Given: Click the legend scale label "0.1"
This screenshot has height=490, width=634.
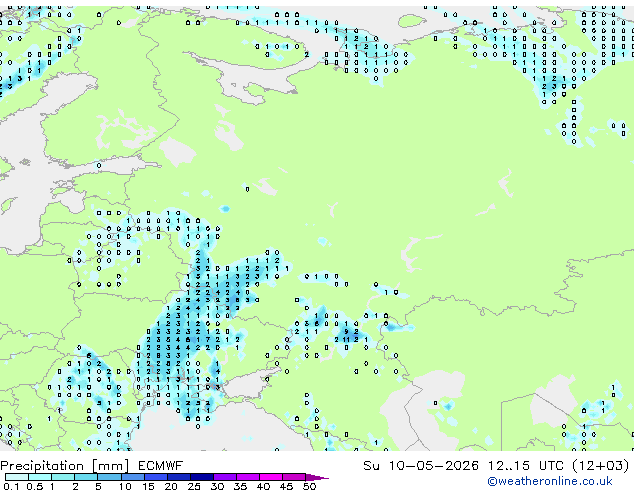Looking at the screenshot, I should (11, 486).
